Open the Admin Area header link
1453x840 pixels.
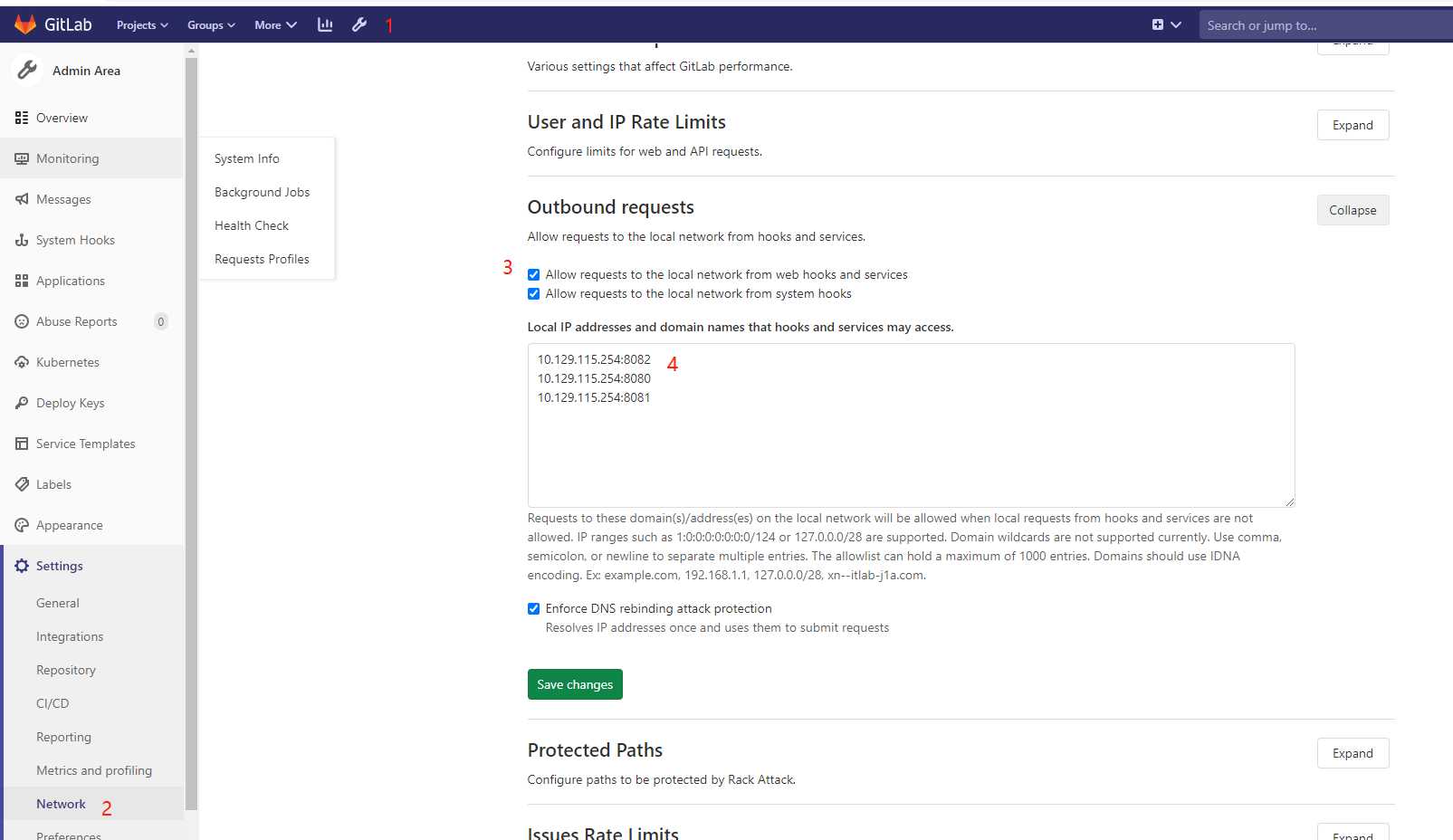[x=86, y=71]
